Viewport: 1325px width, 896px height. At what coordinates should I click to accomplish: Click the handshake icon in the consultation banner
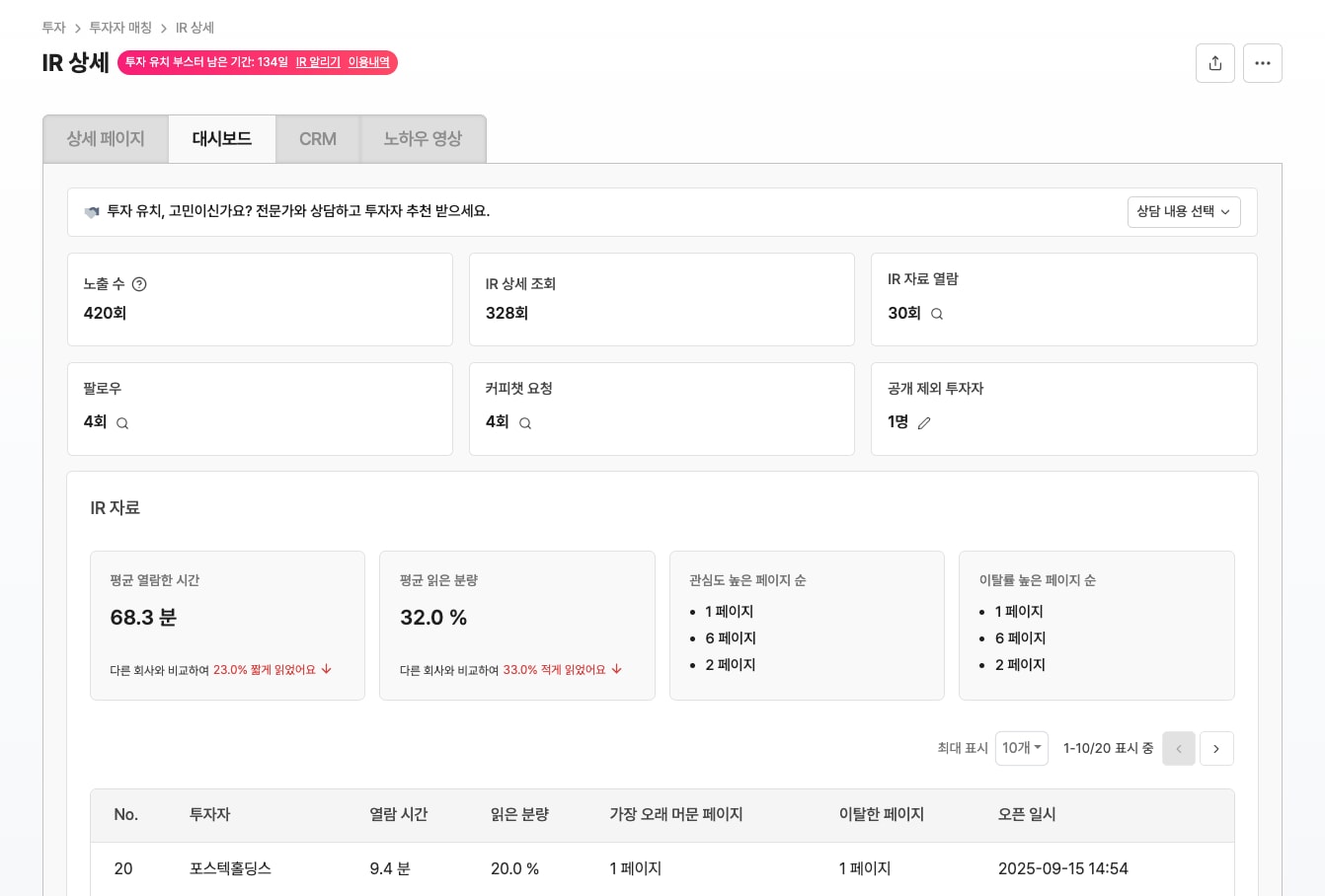[92, 212]
